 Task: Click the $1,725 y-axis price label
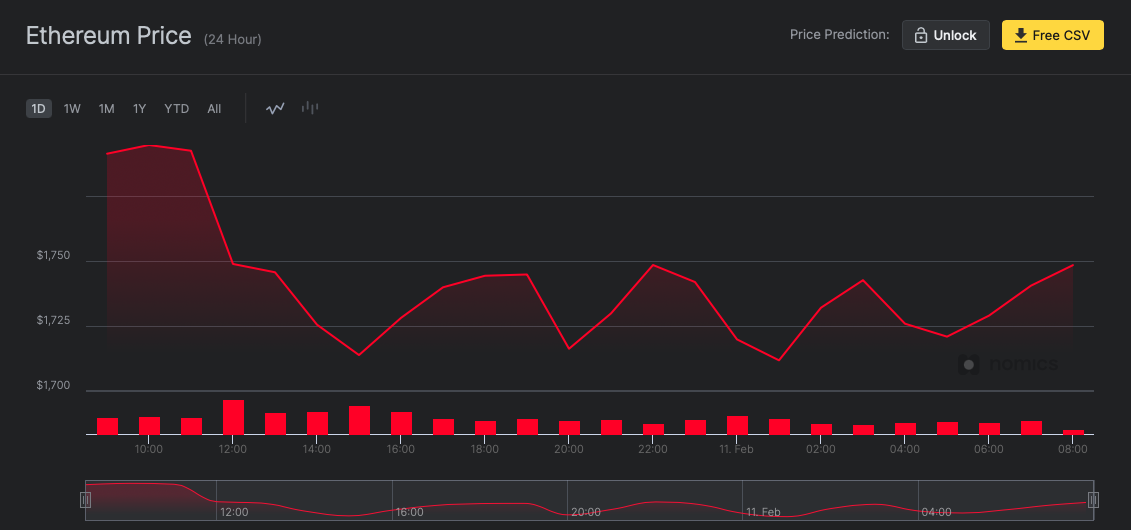click(x=53, y=319)
